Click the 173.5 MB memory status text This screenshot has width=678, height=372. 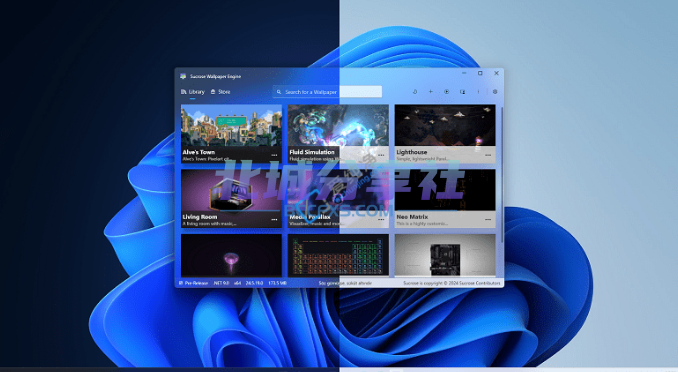pyautogui.click(x=277, y=283)
